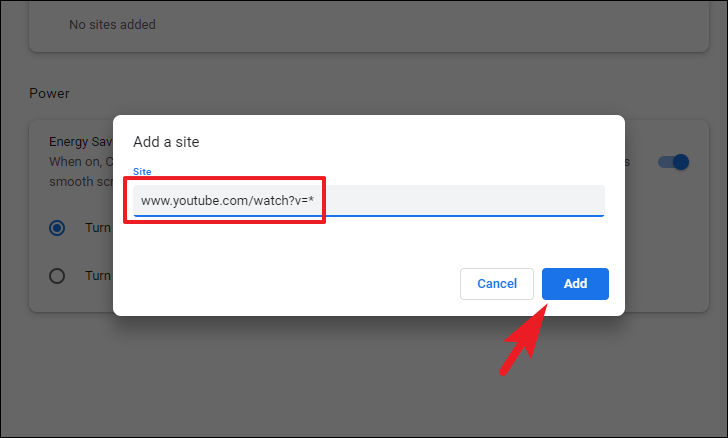Screen dimensions: 728x438
Task: Click the Power section heading
Action: coord(49,93)
